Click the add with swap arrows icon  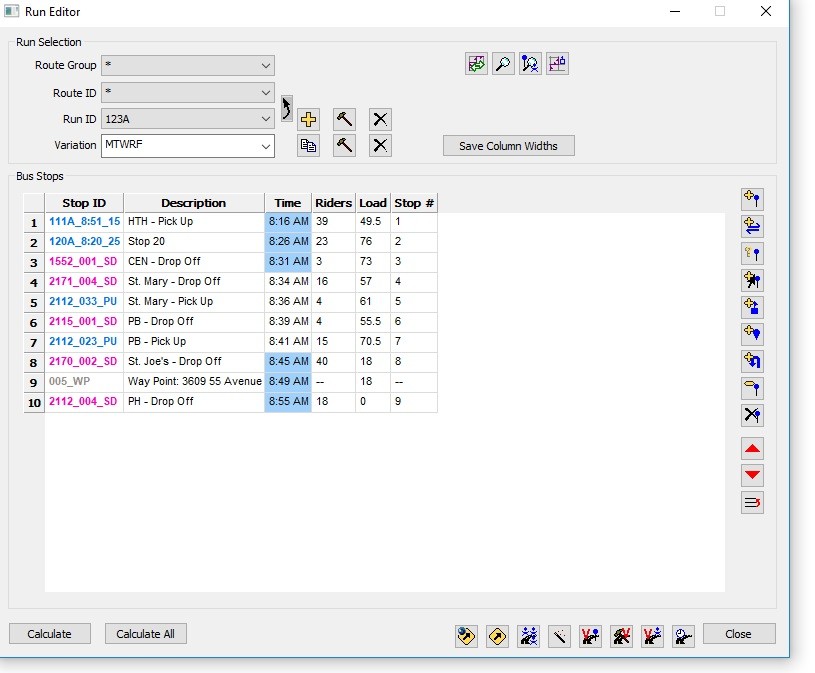click(x=752, y=226)
